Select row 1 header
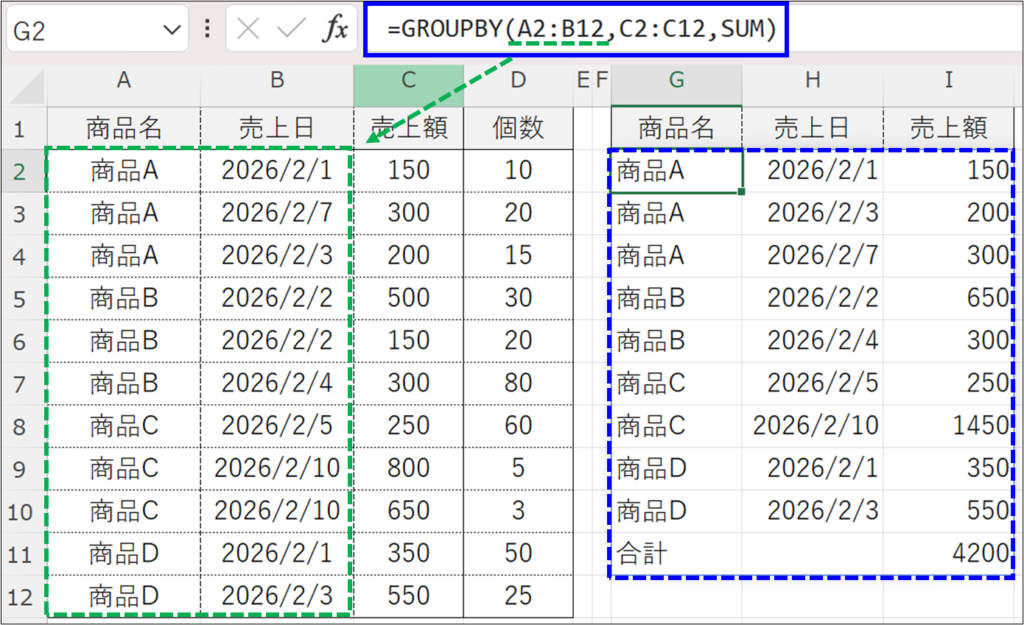Screen dimensions: 1024x625 23,128
